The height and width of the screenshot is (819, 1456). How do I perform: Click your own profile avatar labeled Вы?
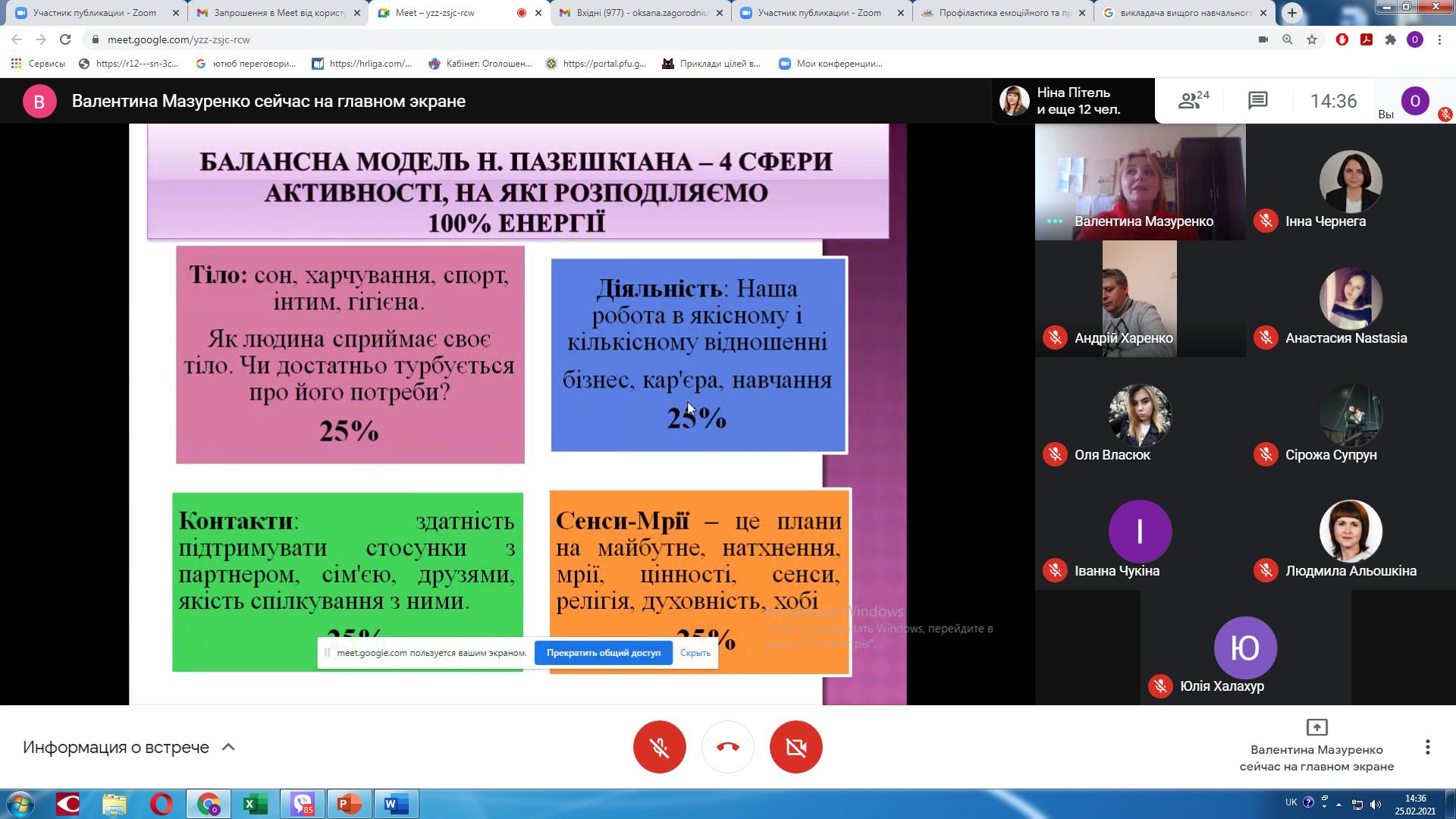[1415, 101]
